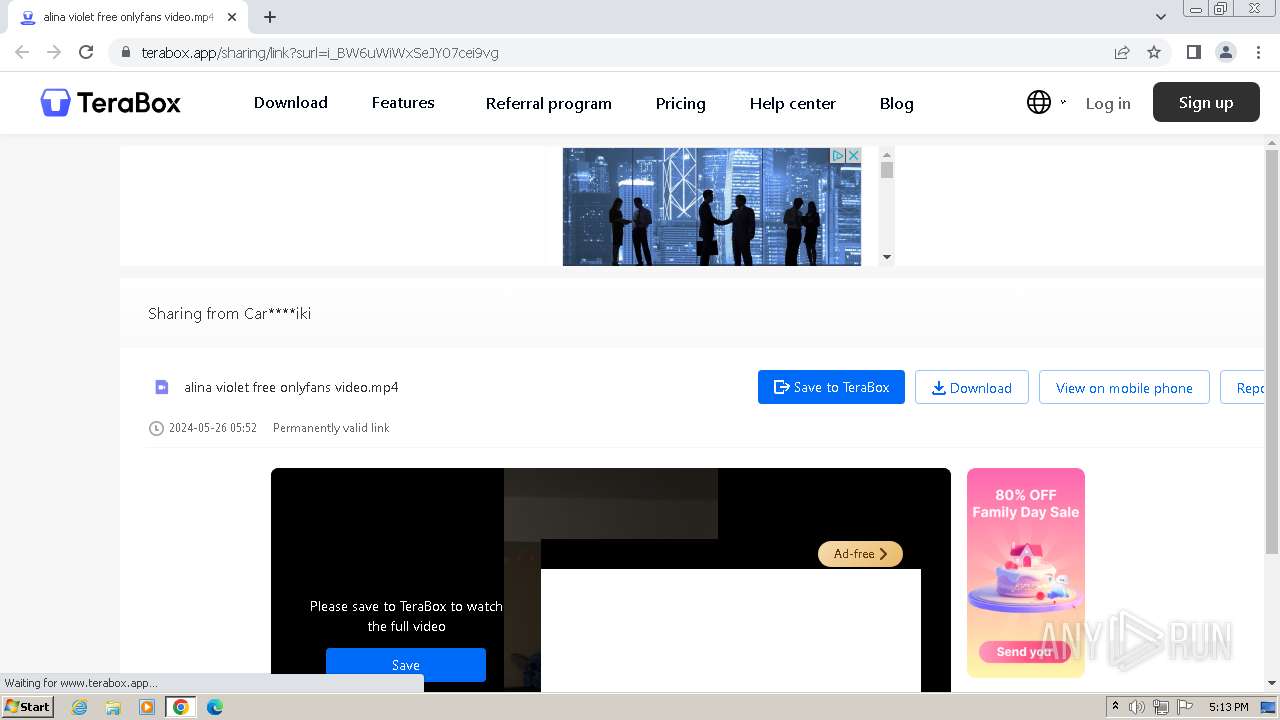Click Action Center flag icon

pos(1185,707)
